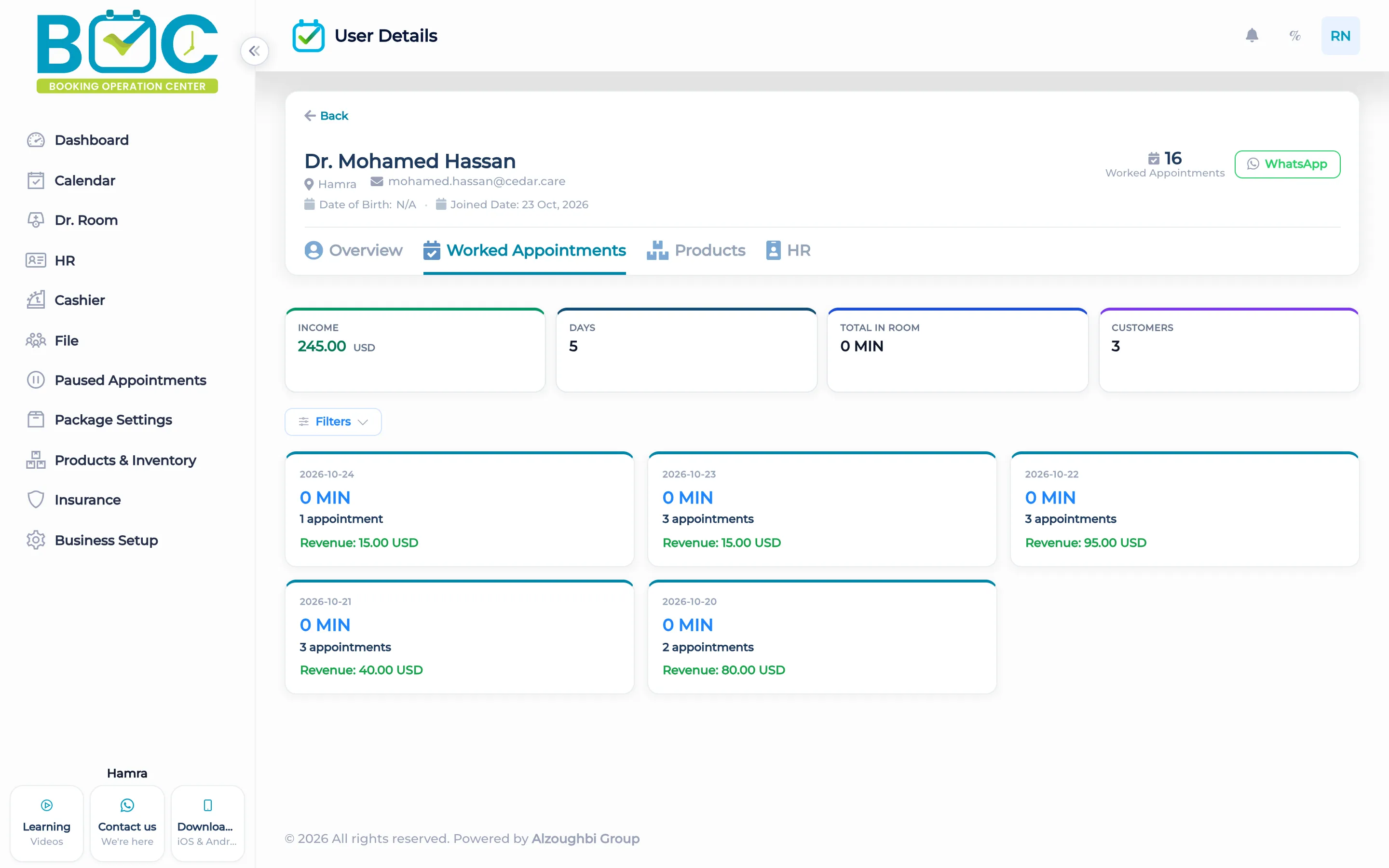Open Learning Videos shortcut

46,823
